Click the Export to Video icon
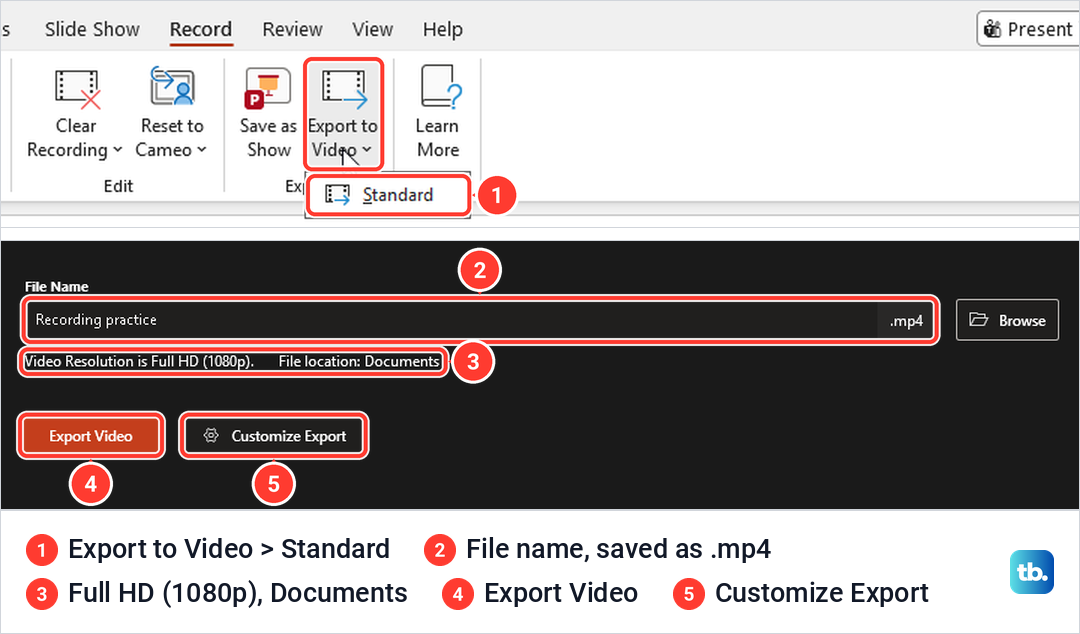The height and width of the screenshot is (634, 1080). (344, 89)
